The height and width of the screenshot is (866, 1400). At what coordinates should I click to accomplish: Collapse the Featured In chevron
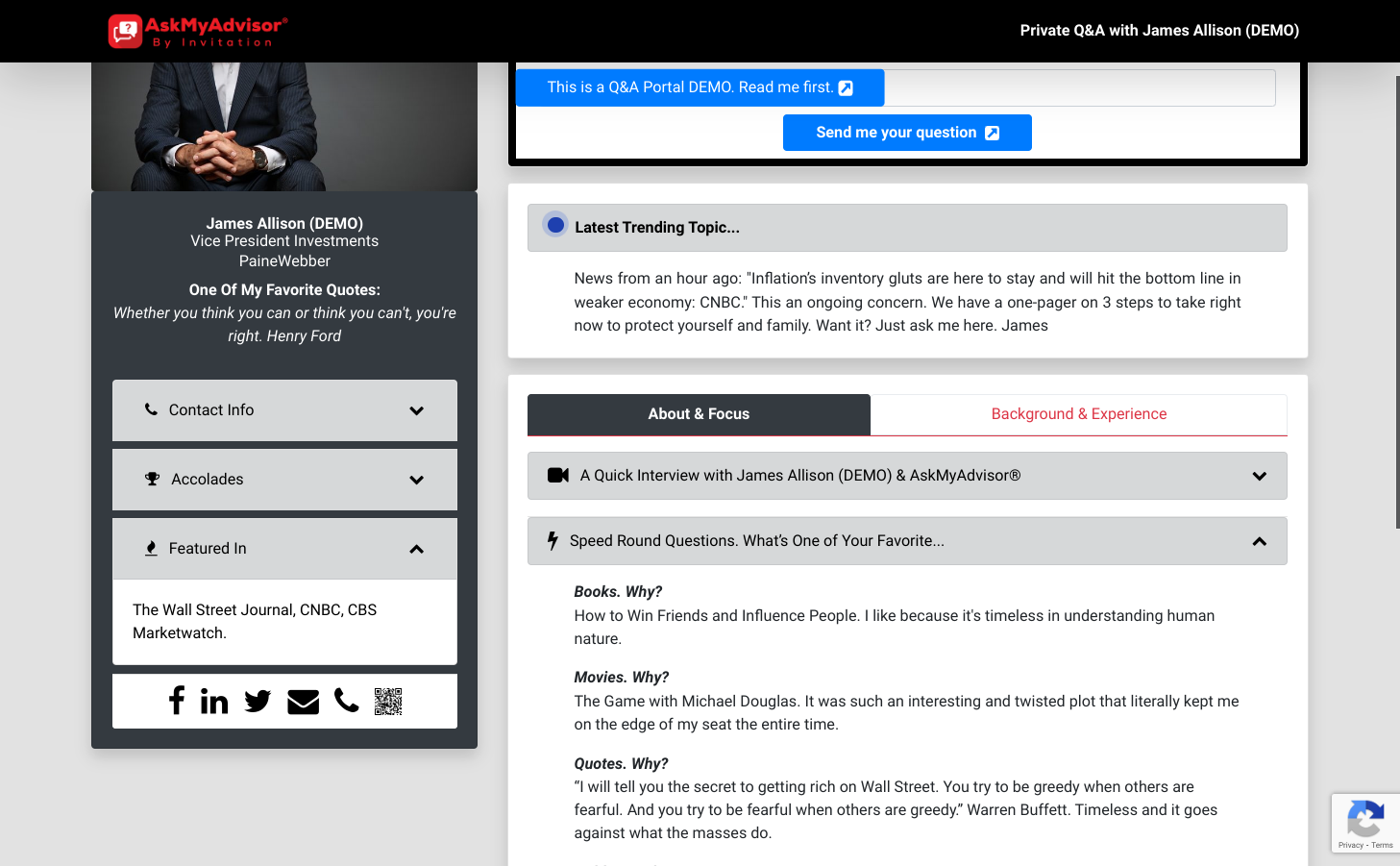[x=417, y=549]
